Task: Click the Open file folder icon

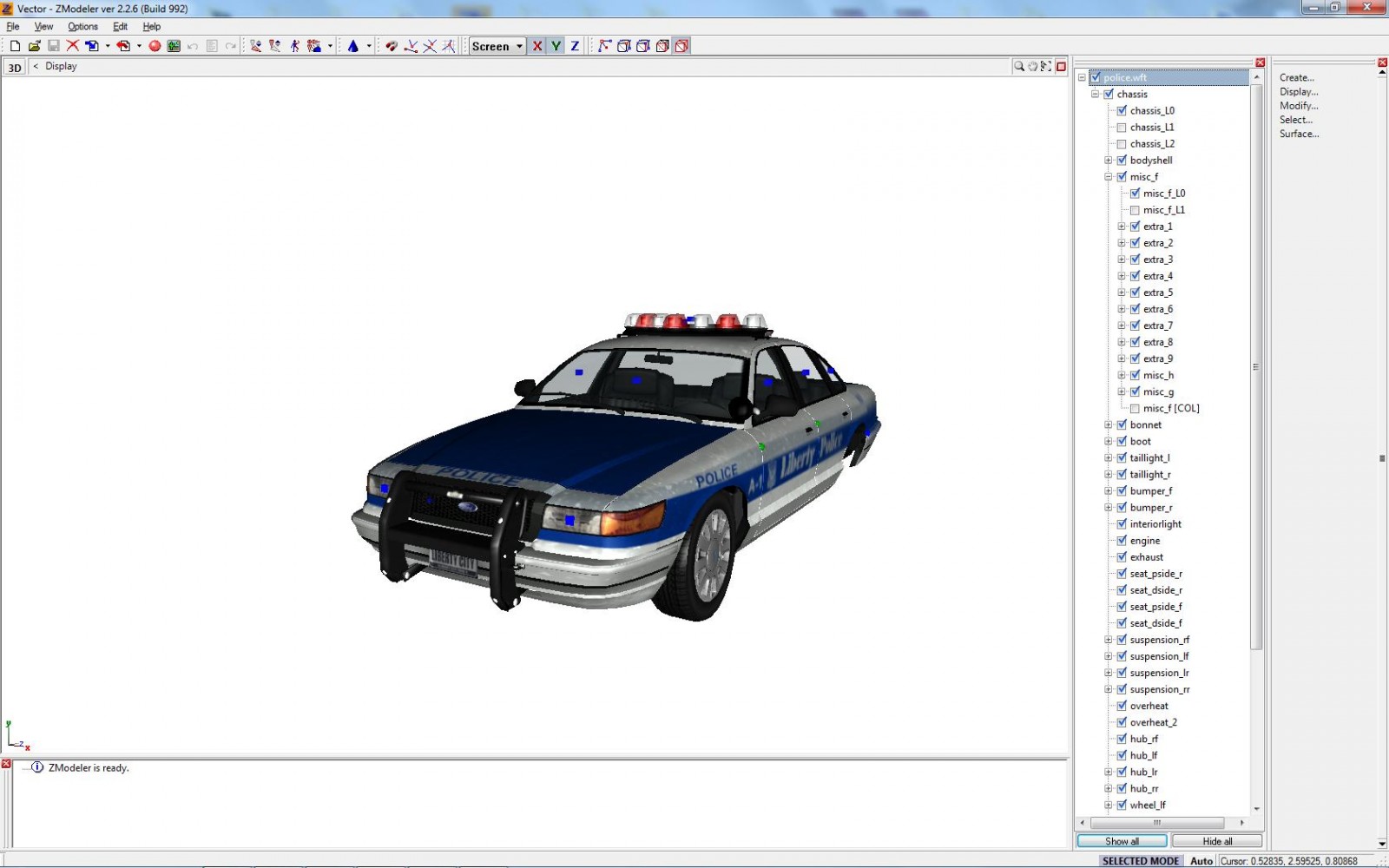Action: [x=34, y=46]
